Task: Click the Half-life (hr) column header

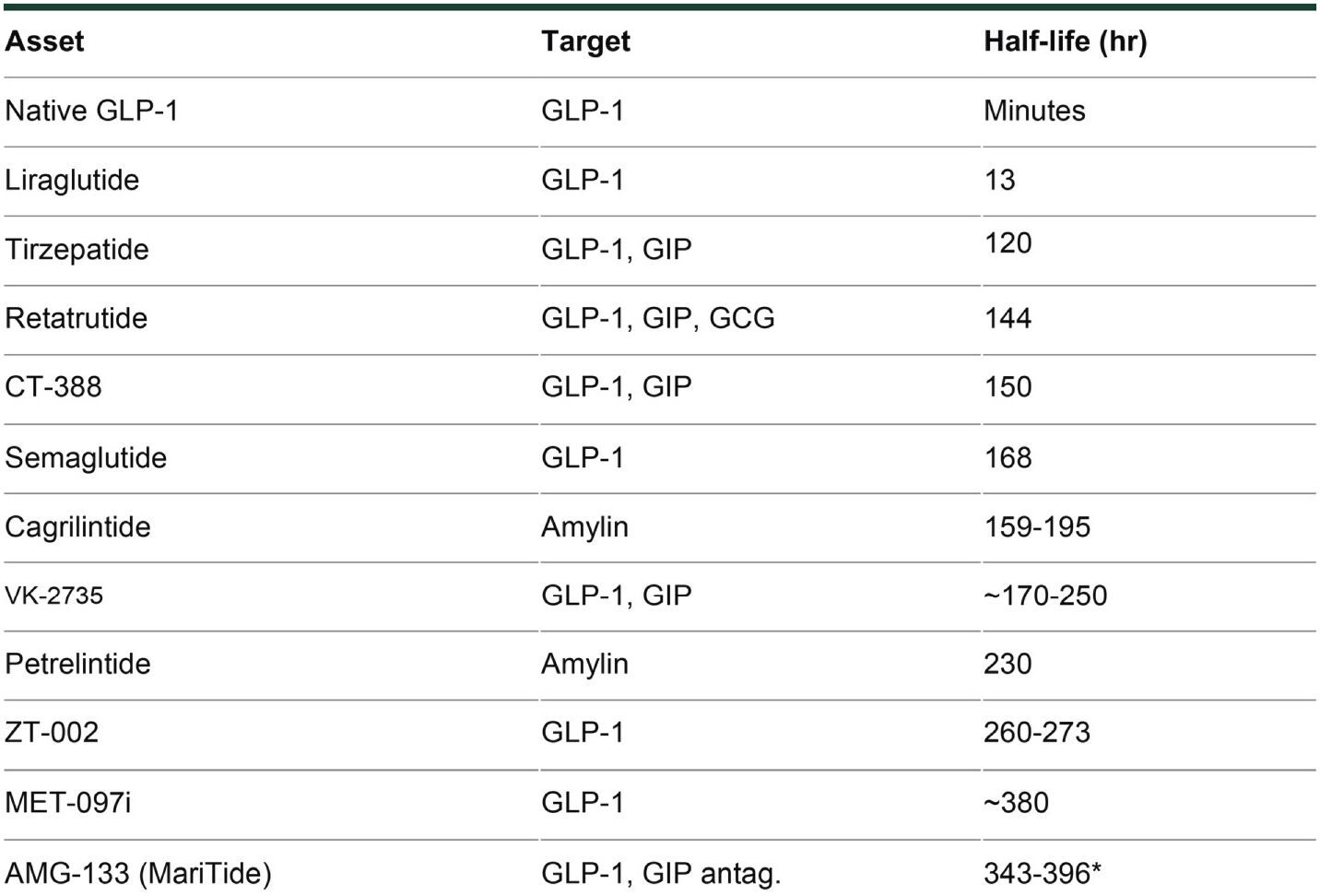Action: 1065,41
